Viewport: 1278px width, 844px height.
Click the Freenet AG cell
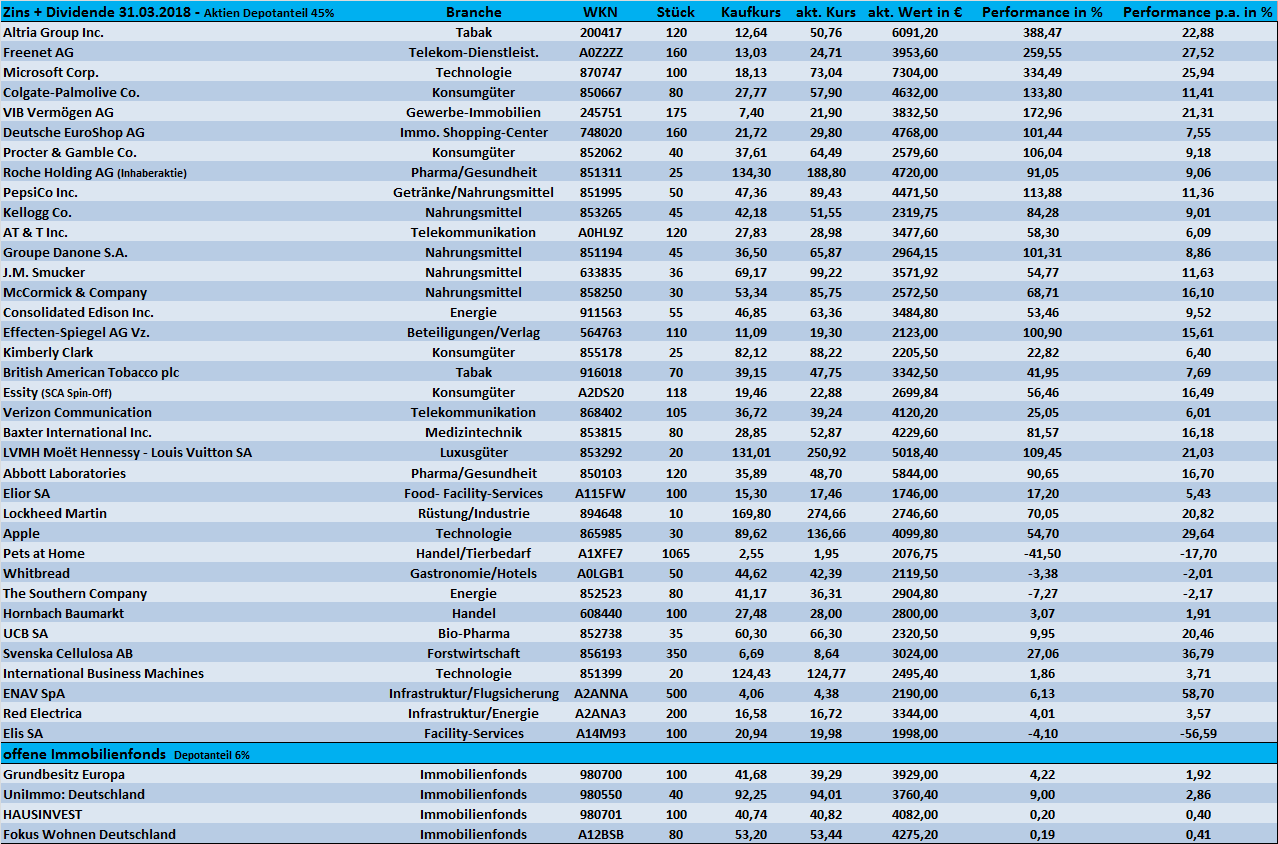[38, 52]
